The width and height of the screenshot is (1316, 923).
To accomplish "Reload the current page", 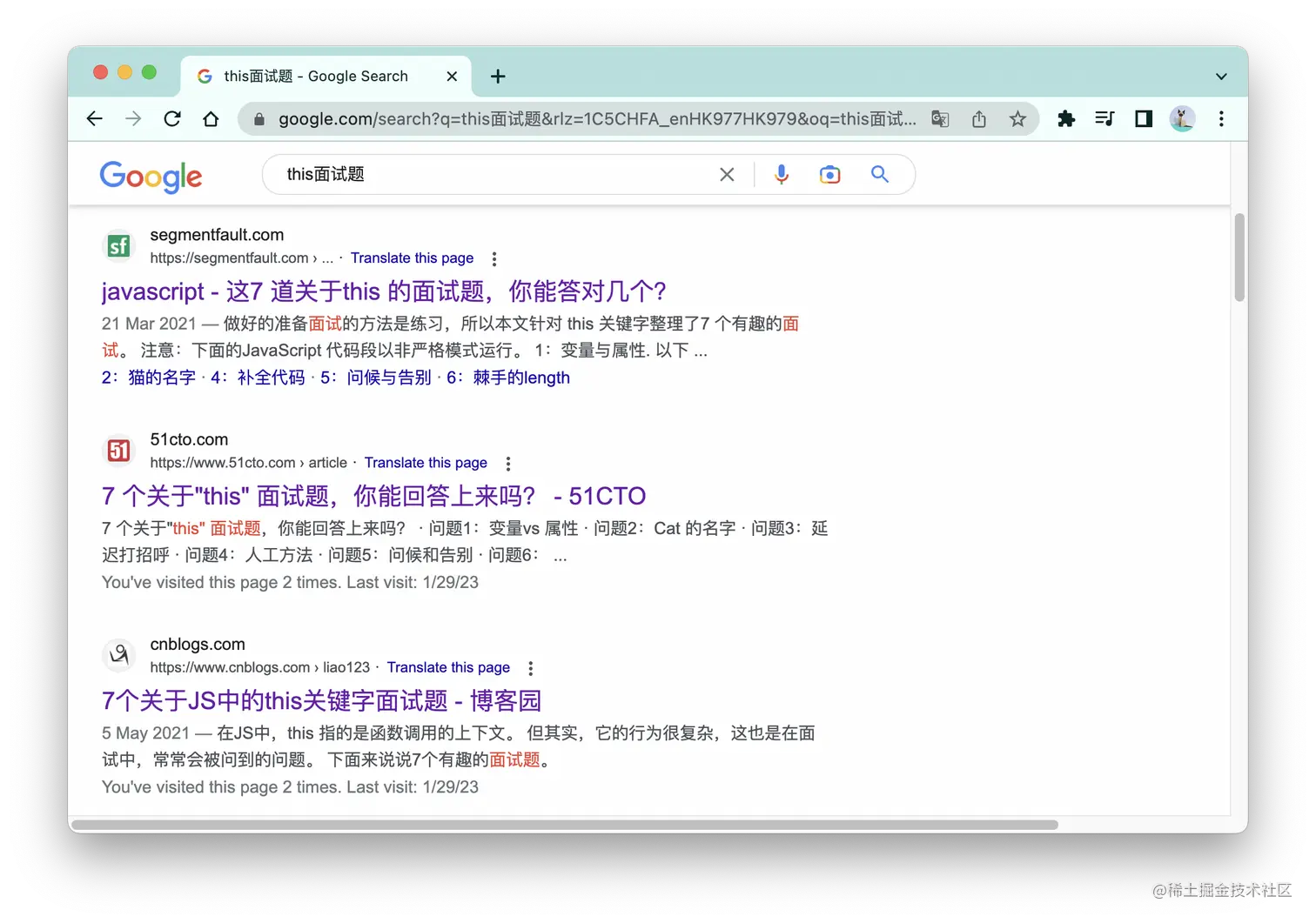I will point(172,119).
